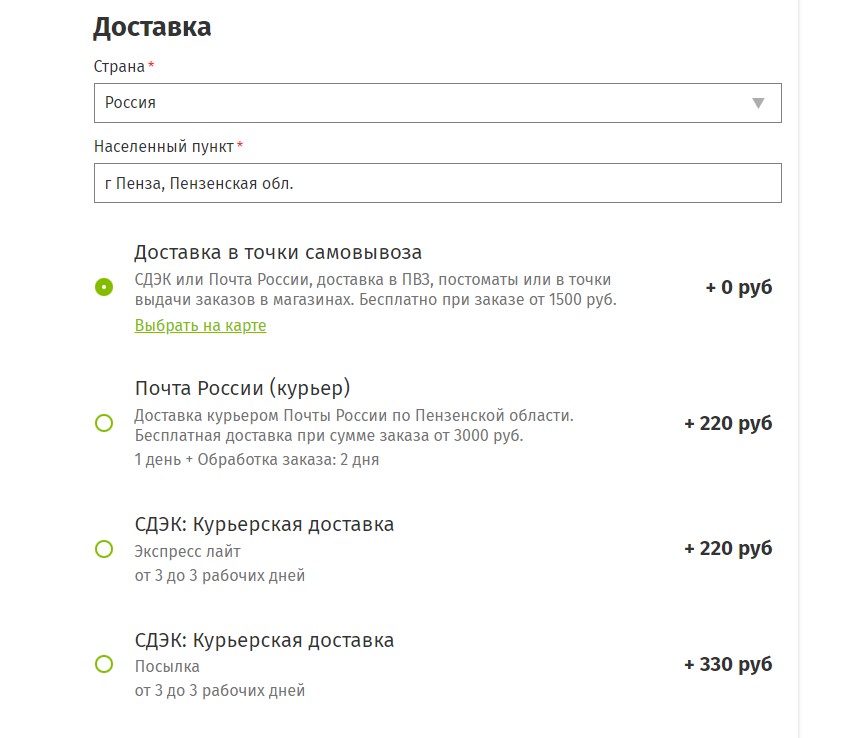Click the Страна field label

click(119, 67)
